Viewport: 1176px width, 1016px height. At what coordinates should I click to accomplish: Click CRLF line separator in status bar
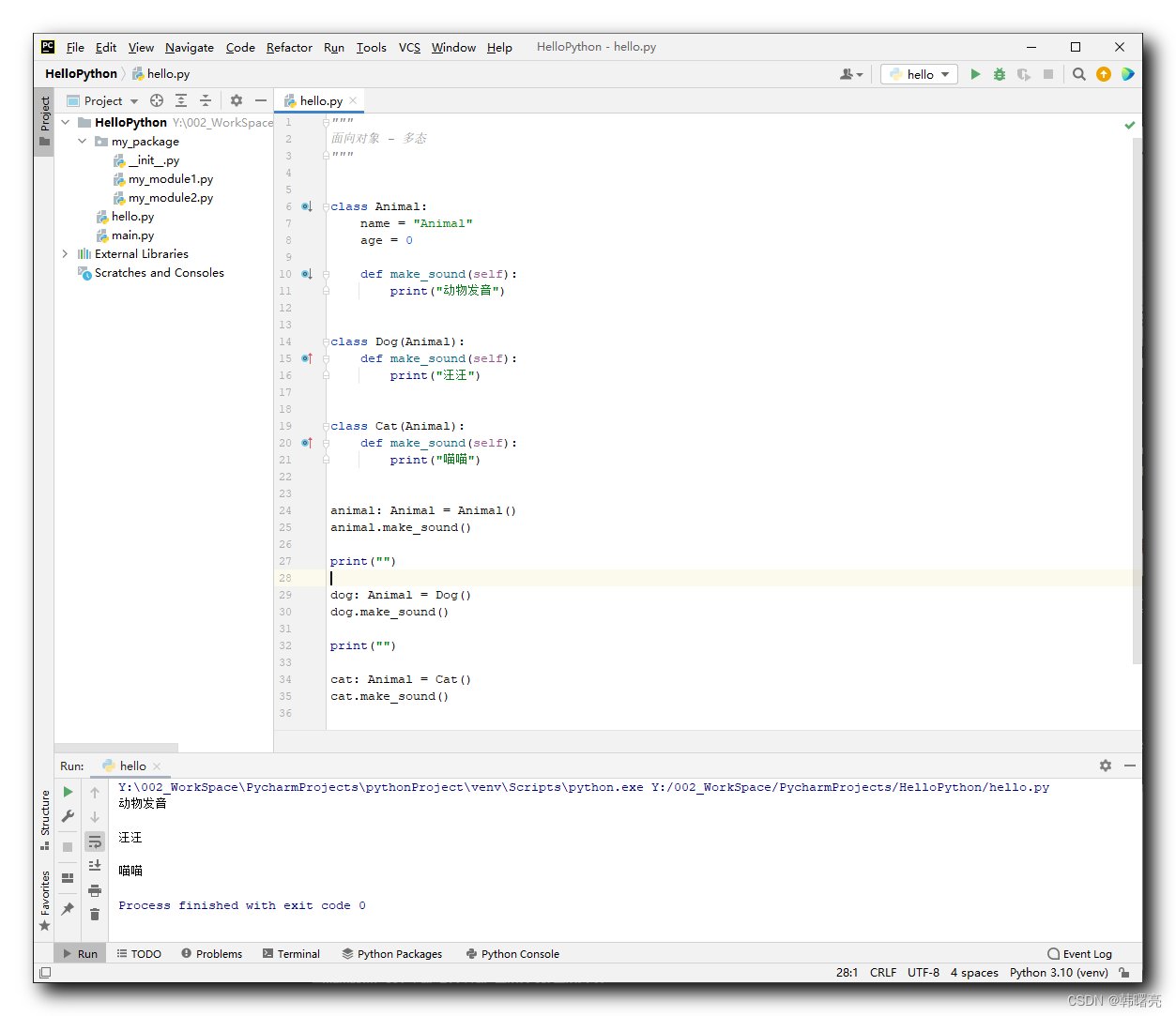pyautogui.click(x=883, y=973)
